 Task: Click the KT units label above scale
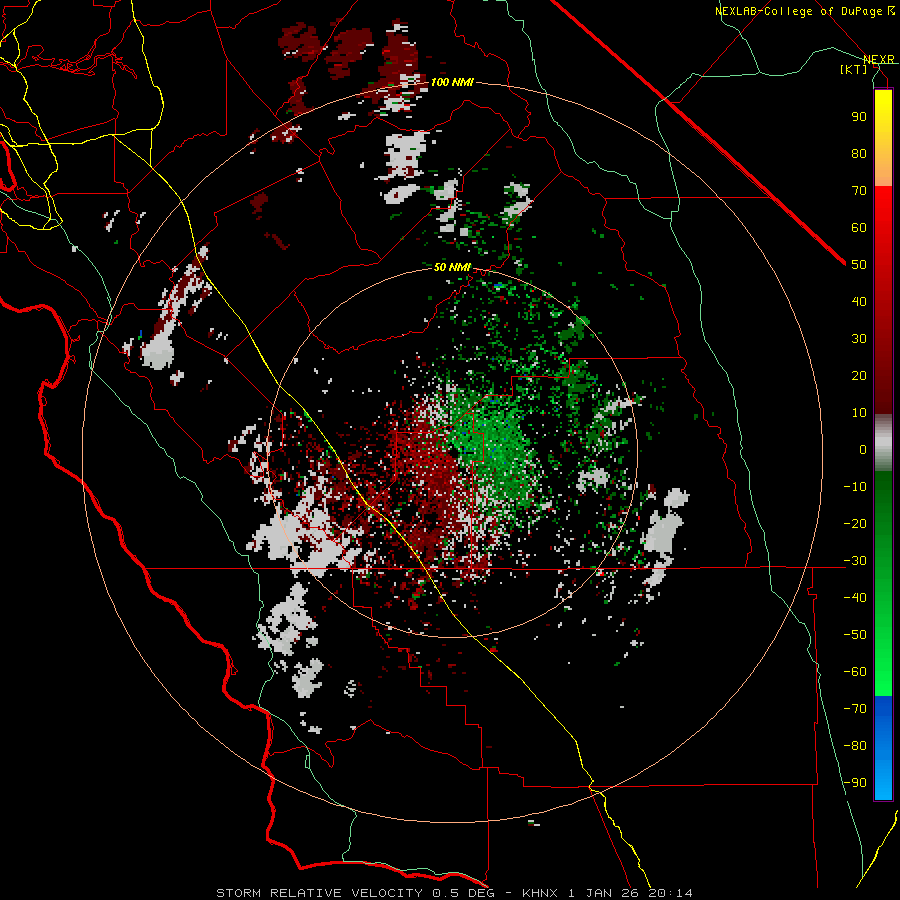[854, 69]
